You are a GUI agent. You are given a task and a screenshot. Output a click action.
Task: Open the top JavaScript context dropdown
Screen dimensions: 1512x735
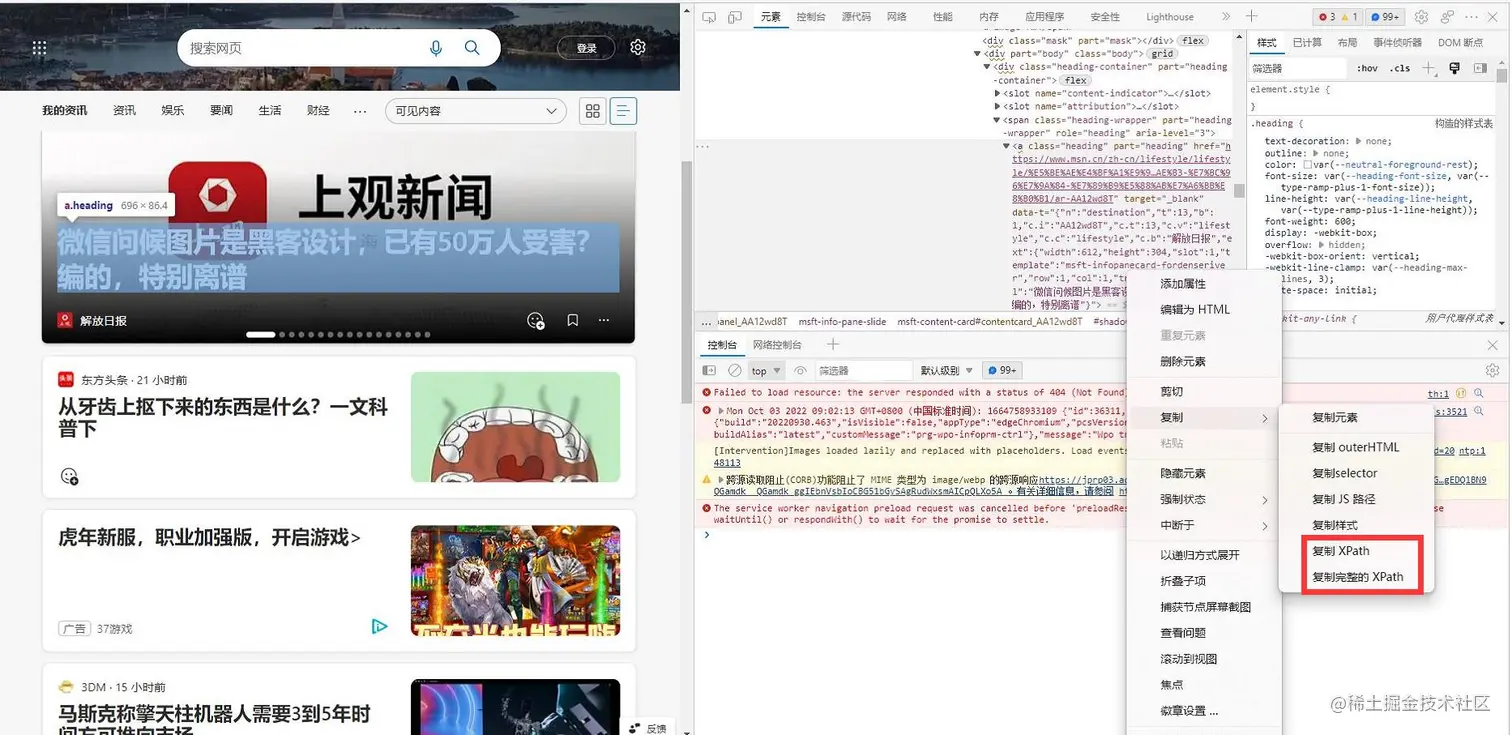tap(767, 370)
